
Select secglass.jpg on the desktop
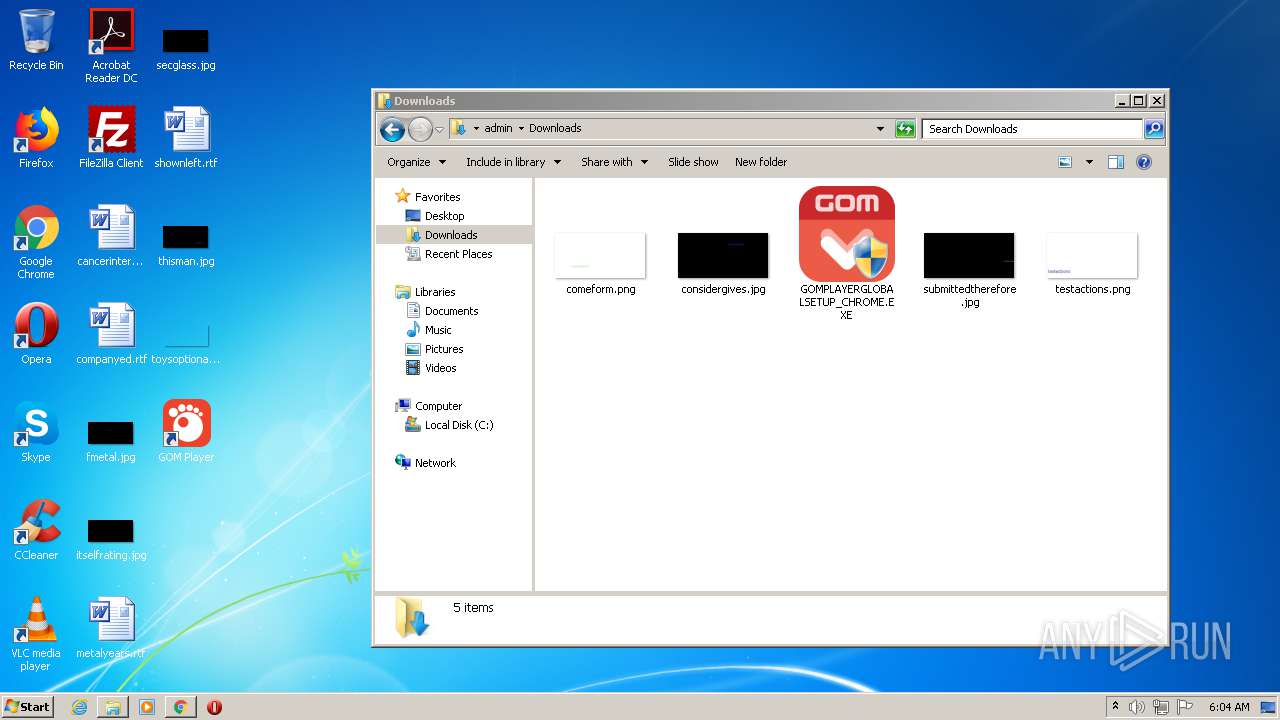coord(186,48)
